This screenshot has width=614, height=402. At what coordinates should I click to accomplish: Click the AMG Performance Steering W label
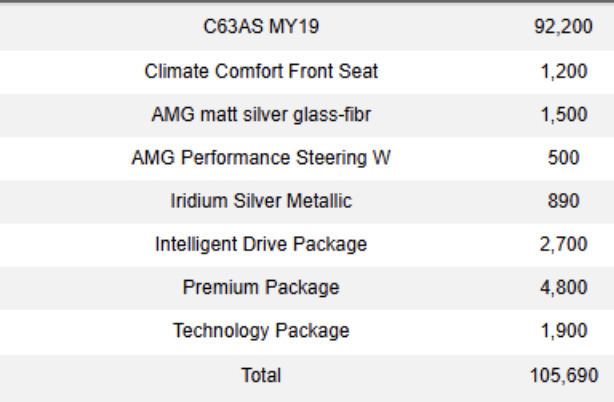261,158
